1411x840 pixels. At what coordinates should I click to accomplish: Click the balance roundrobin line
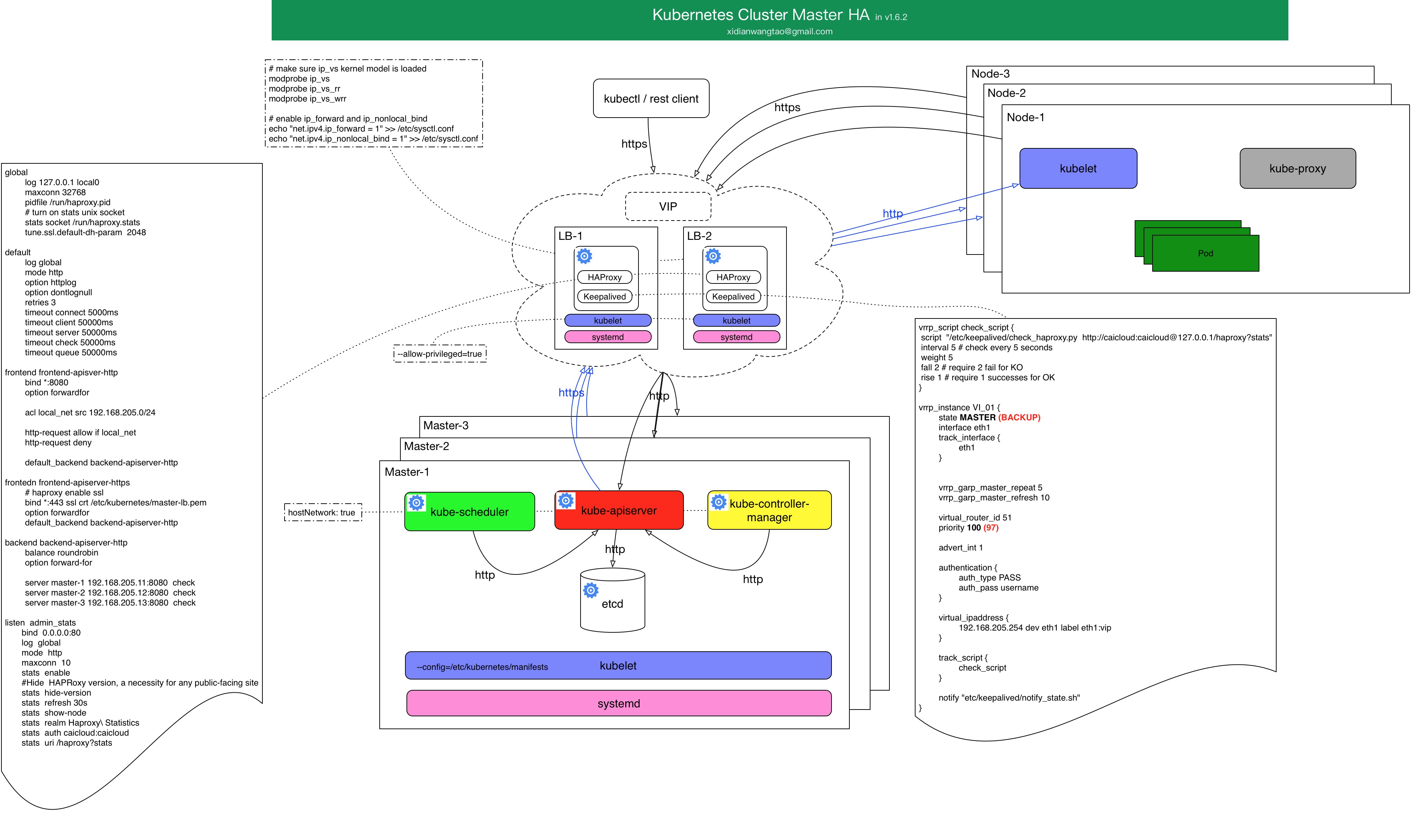[x=61, y=553]
